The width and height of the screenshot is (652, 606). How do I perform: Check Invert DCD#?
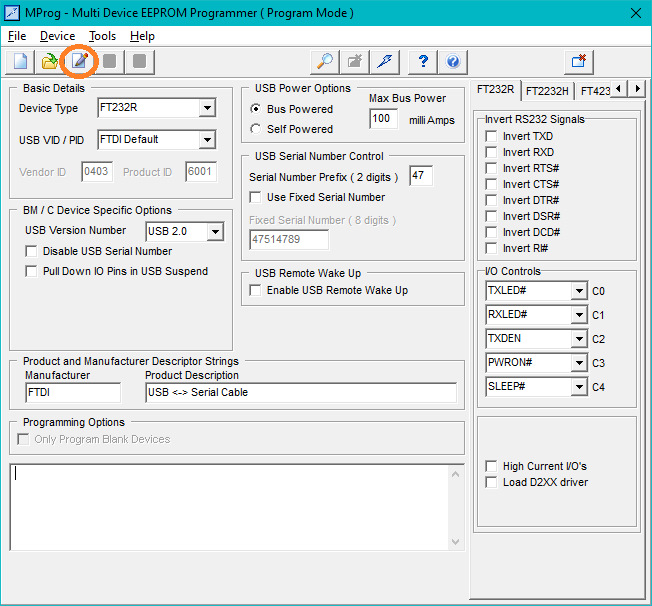491,233
